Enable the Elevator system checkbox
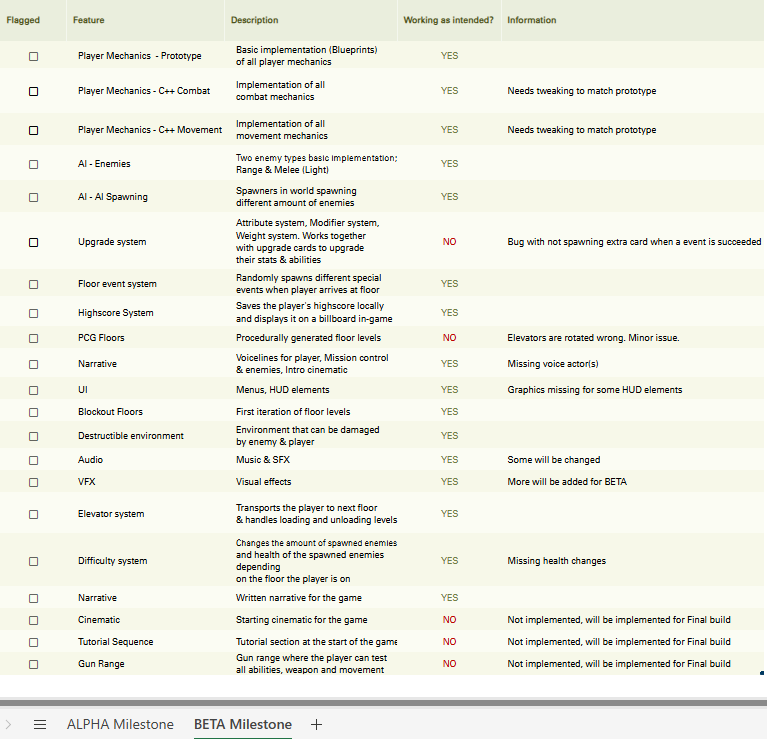Viewport: 767px width, 739px height. (x=33, y=514)
